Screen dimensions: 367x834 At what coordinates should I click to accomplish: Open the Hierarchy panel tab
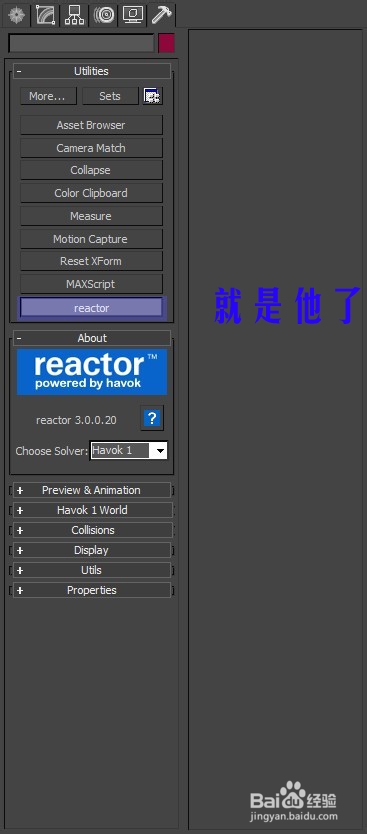coord(74,15)
